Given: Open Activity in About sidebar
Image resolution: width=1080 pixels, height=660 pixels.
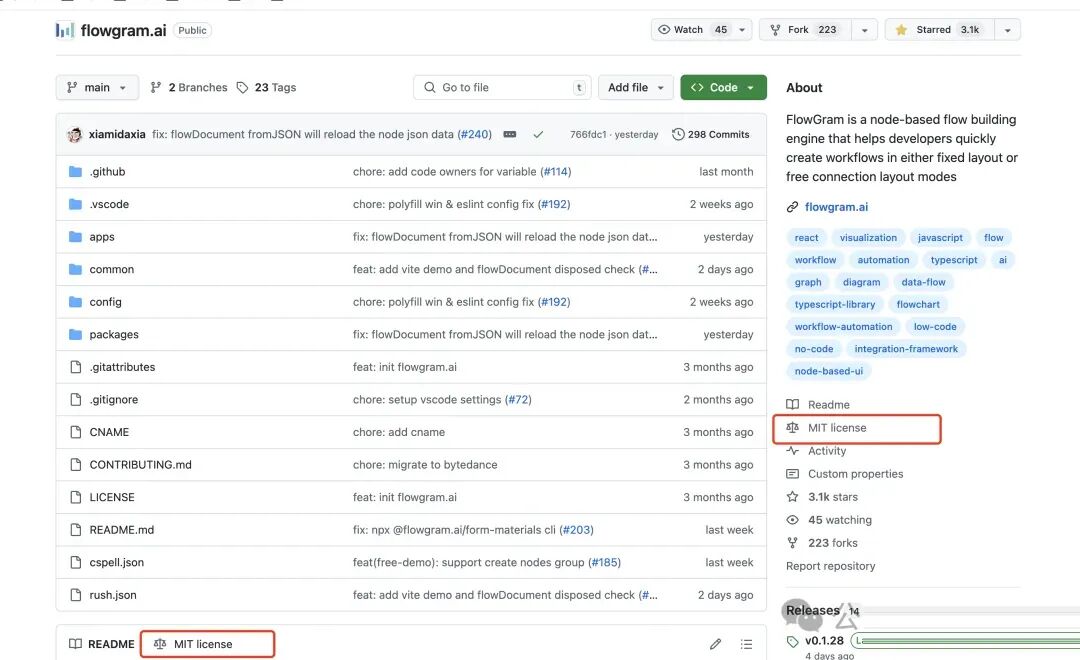Looking at the screenshot, I should point(816,451).
